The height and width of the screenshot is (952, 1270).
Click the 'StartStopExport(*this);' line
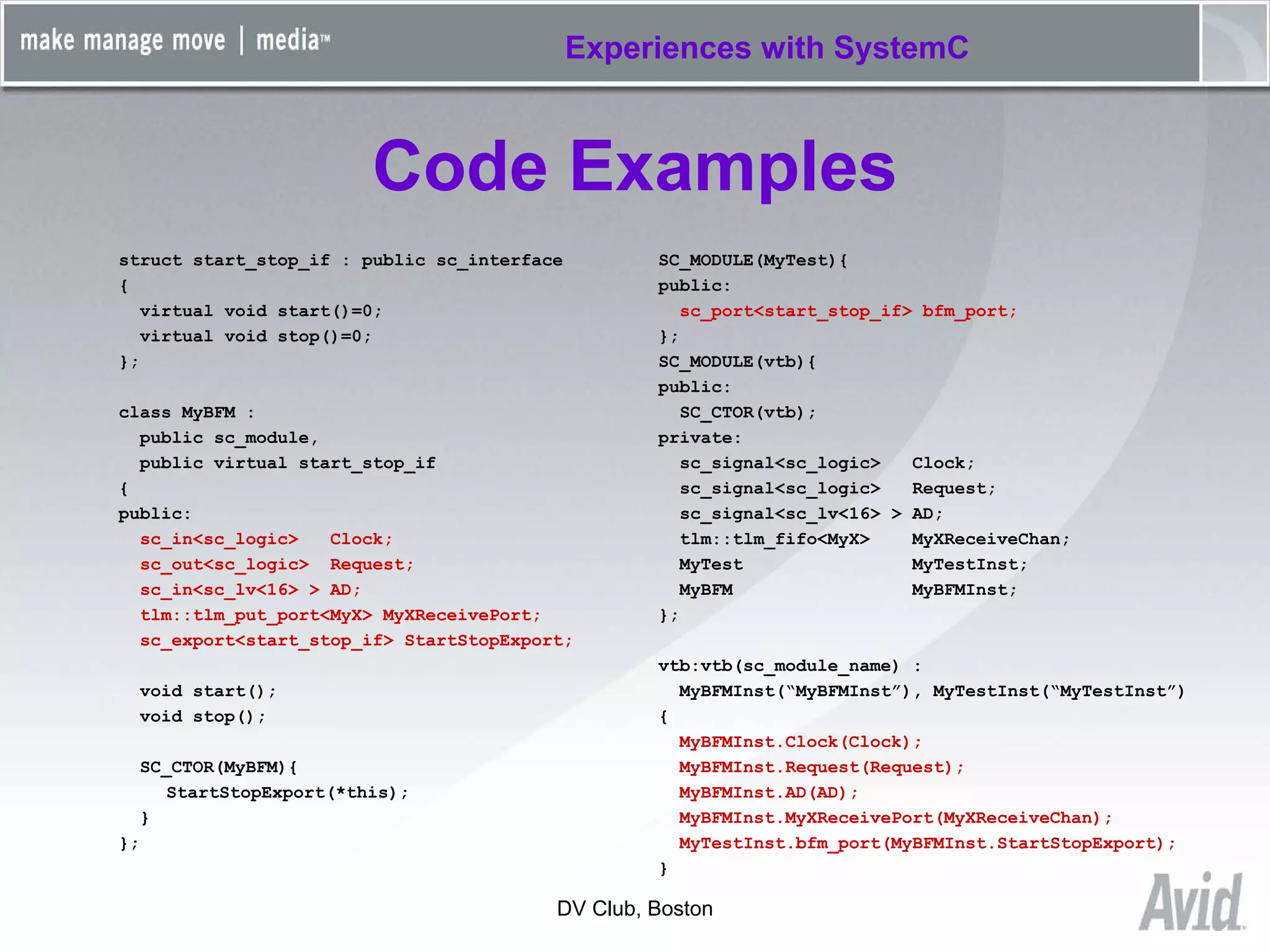tap(287, 793)
